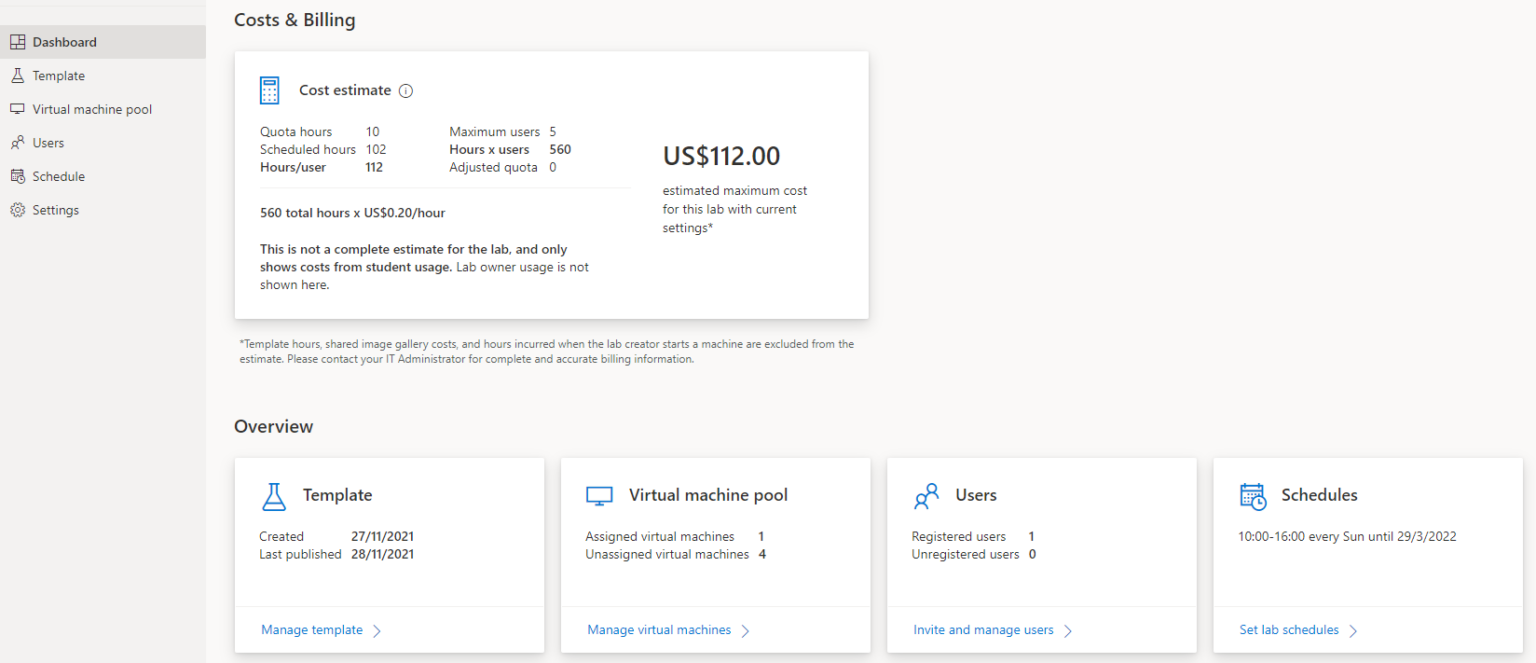This screenshot has width=1536, height=663.
Task: Click the info icon next to Cost estimate
Action: coord(405,90)
